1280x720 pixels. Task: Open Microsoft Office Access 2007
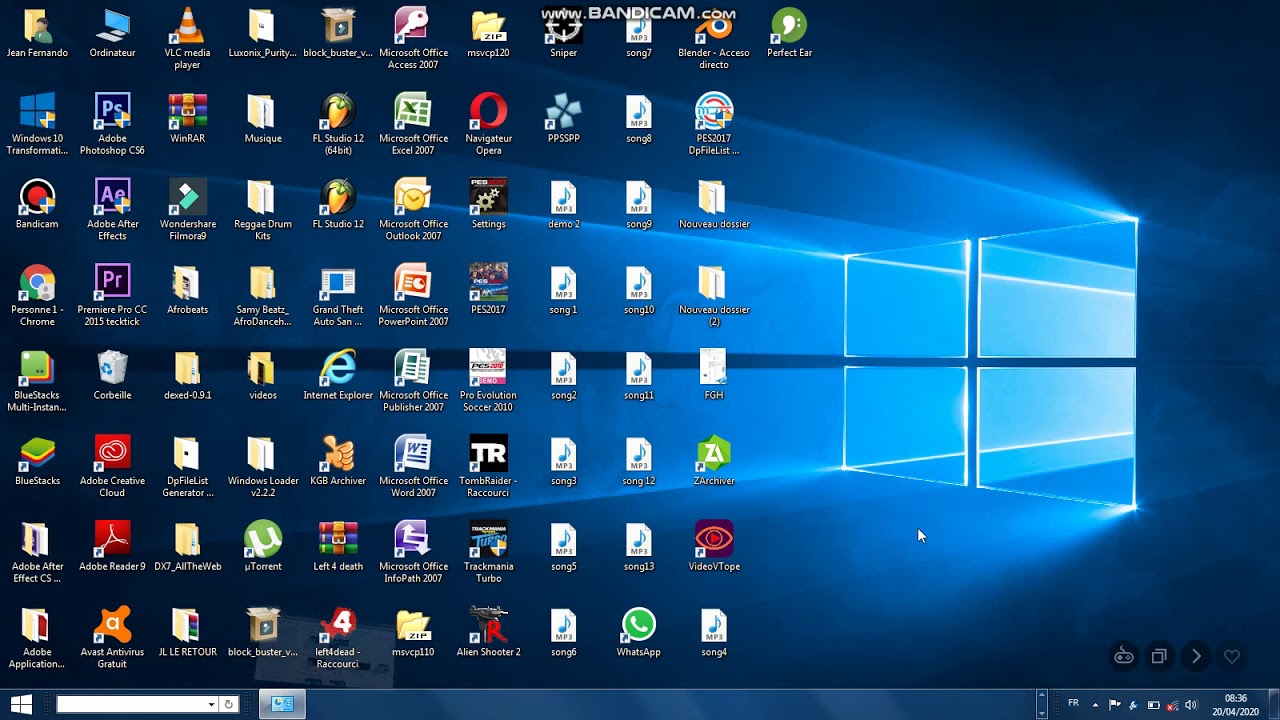413,39
